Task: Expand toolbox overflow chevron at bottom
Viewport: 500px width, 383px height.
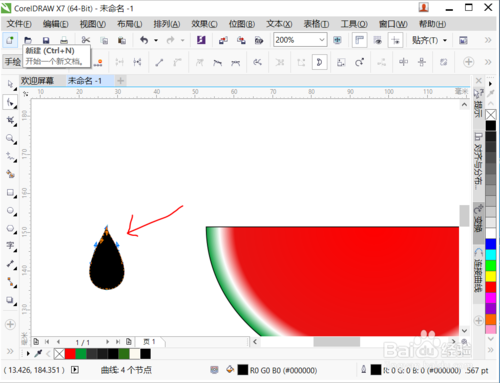Action: (10, 351)
